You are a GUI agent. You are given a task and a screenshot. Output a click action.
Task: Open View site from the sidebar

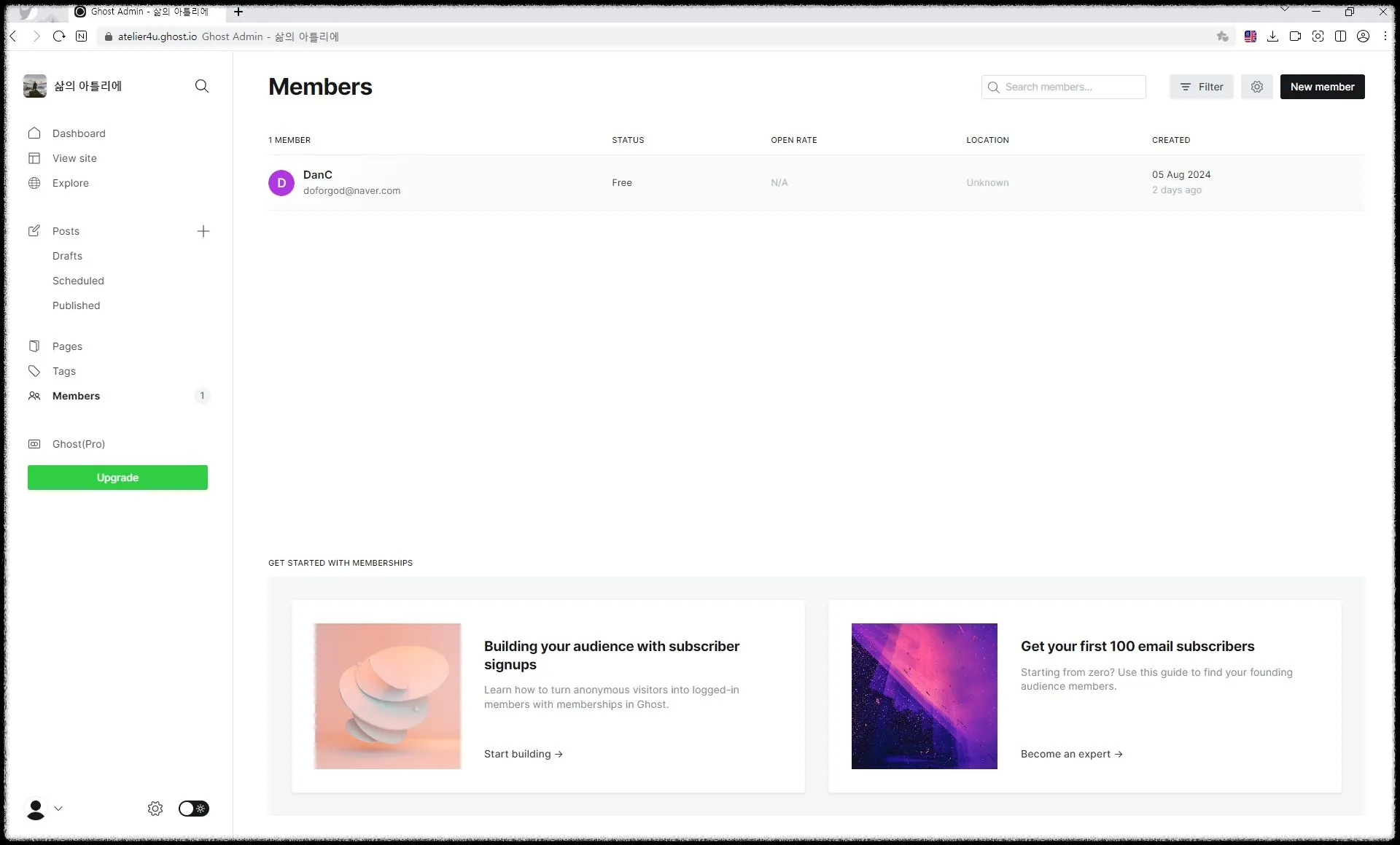[74, 158]
